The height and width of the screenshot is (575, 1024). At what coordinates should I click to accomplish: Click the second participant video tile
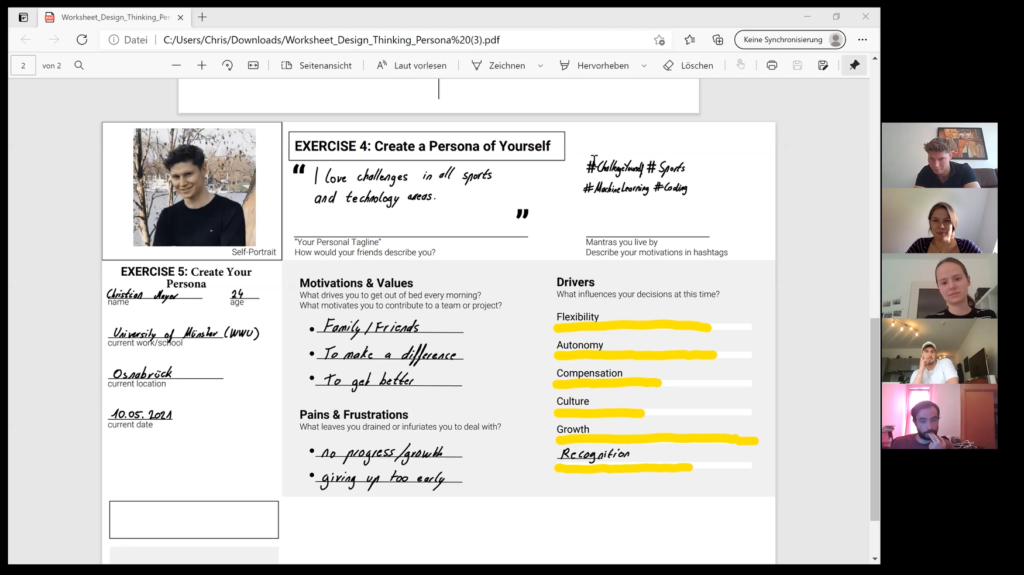coord(940,221)
